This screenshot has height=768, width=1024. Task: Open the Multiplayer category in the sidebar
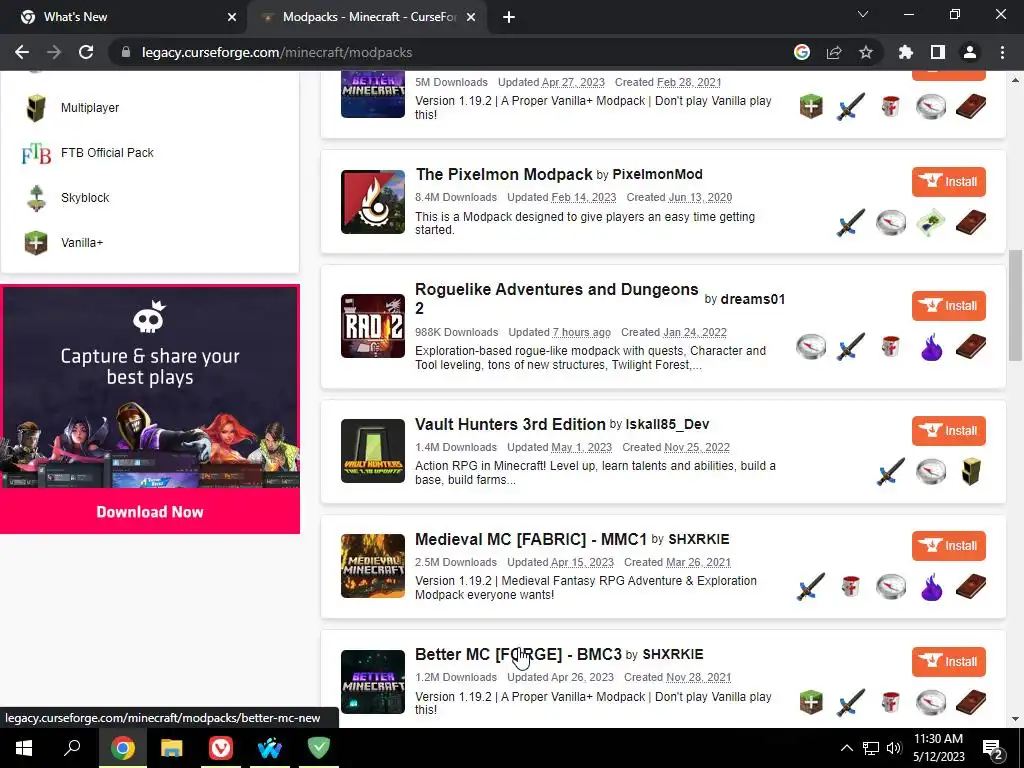point(89,108)
